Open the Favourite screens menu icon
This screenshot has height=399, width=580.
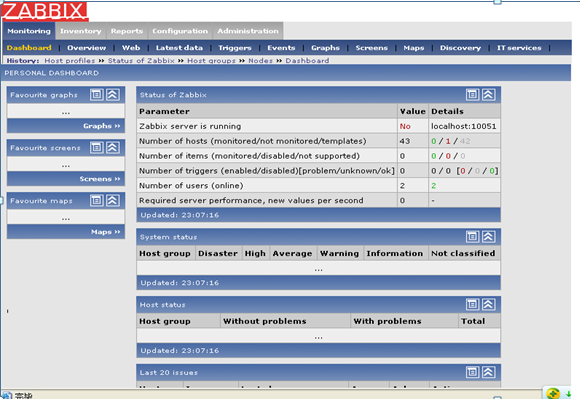(x=97, y=148)
